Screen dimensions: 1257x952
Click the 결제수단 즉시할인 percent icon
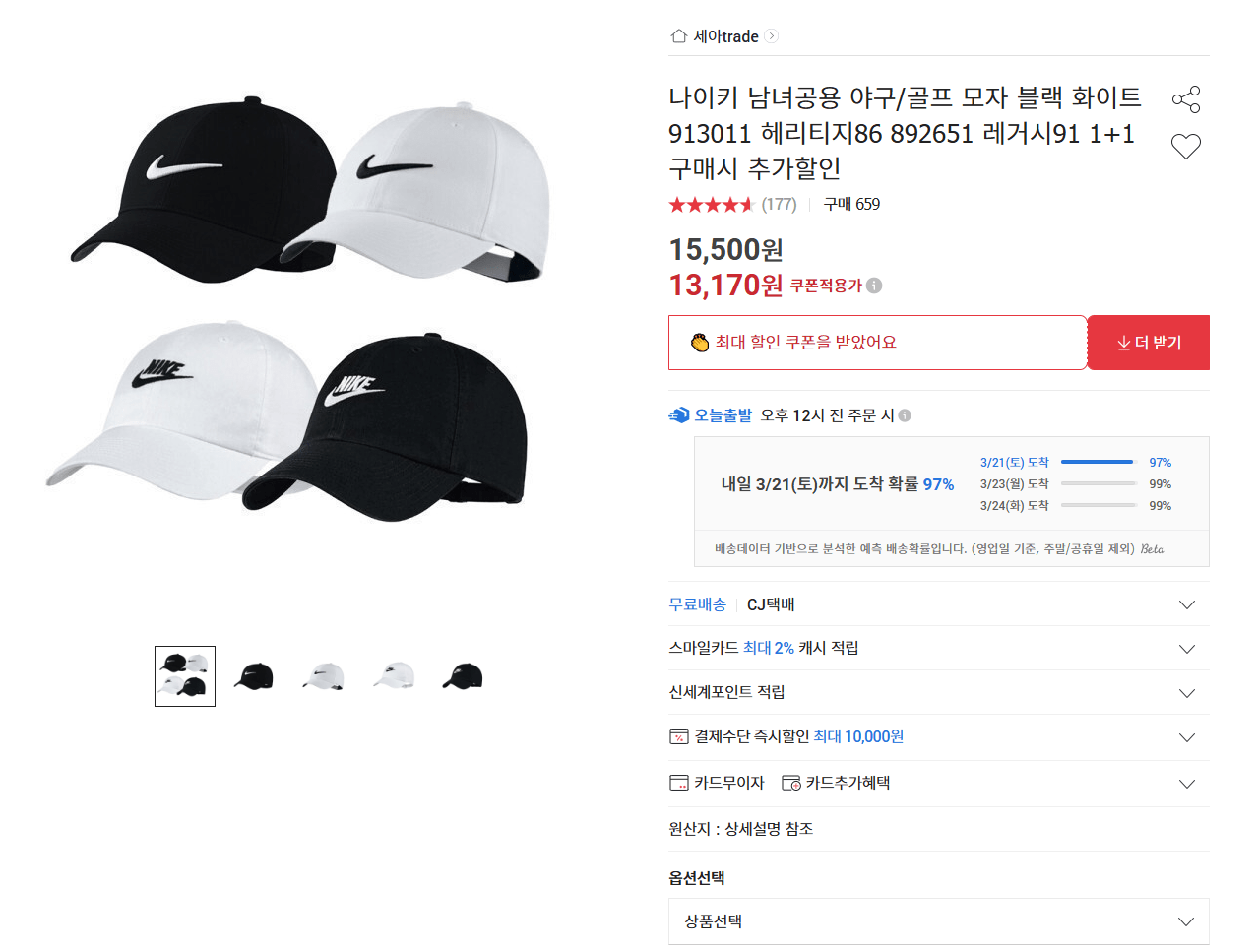pos(677,737)
